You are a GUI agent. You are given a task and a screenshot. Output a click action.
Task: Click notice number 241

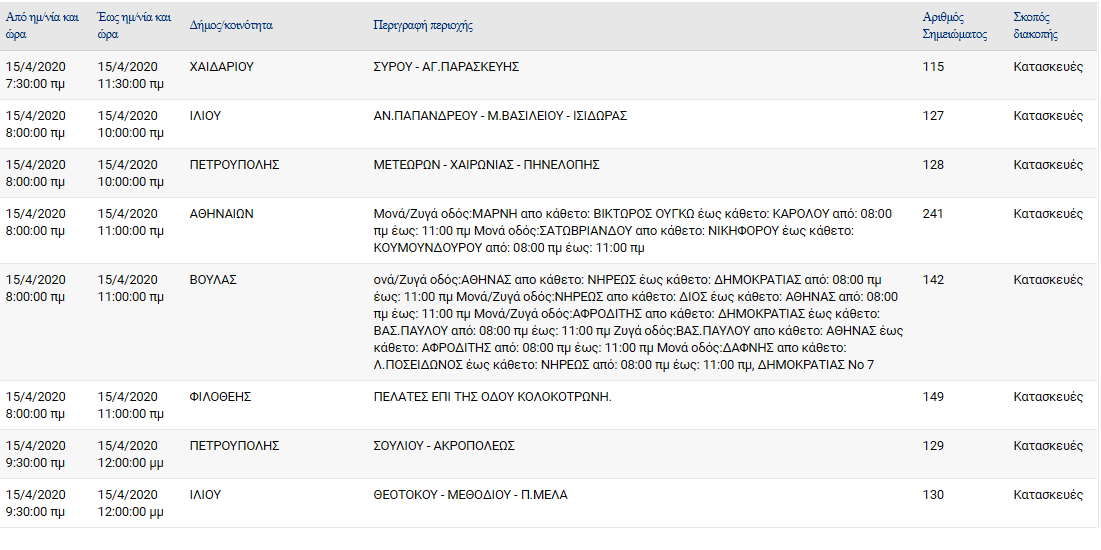pos(933,215)
